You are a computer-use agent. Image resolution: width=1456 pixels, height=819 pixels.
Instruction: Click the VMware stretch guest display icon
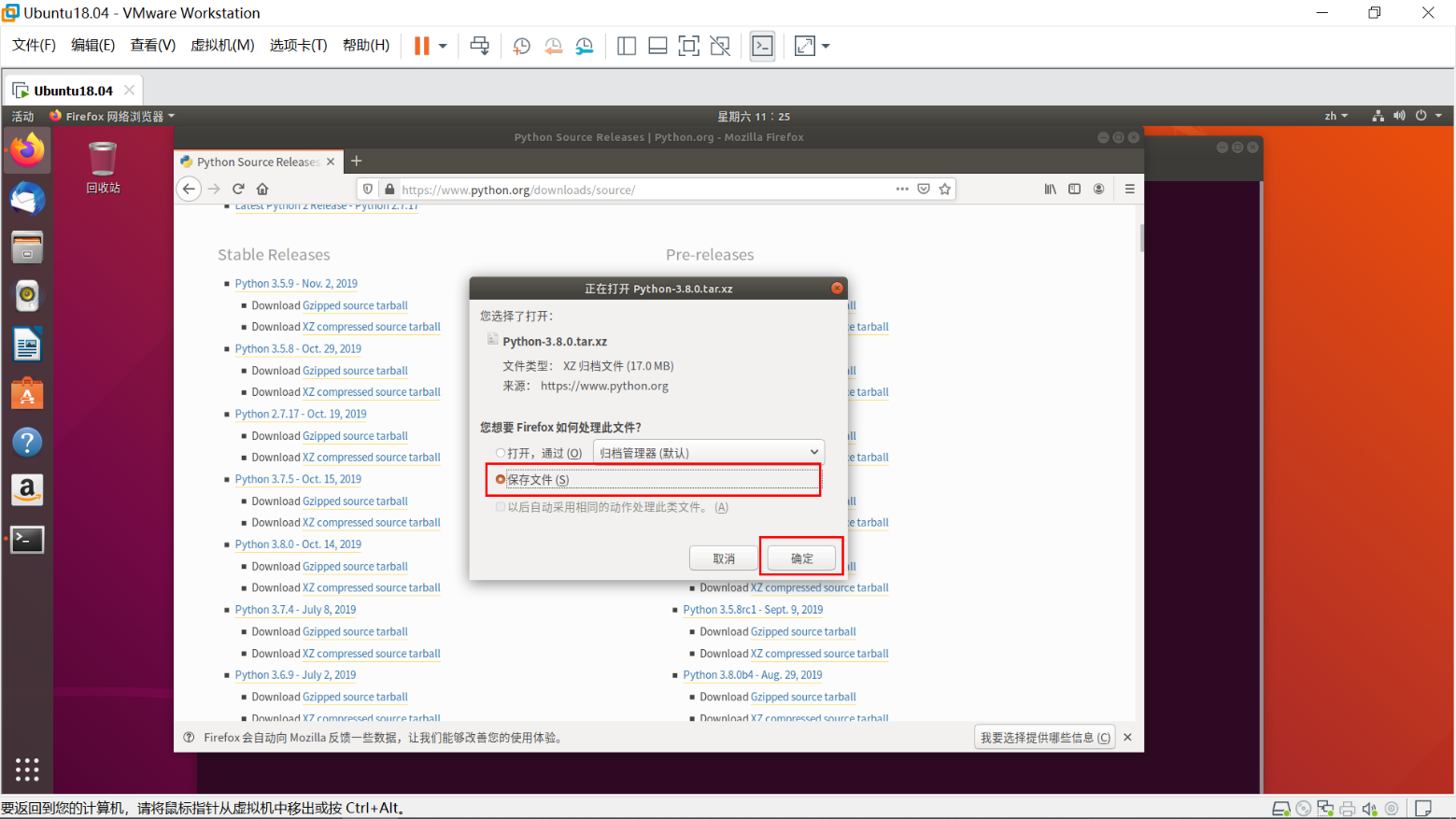[804, 46]
